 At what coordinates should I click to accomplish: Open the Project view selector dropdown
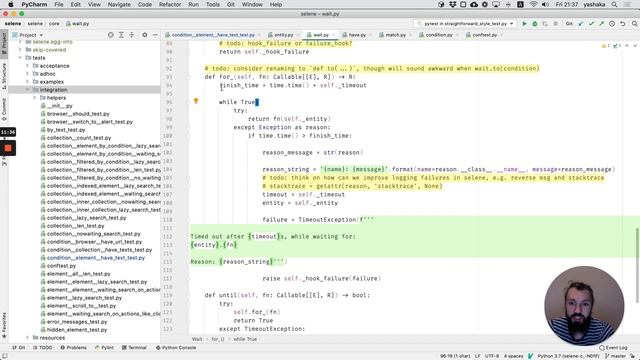click(28, 35)
